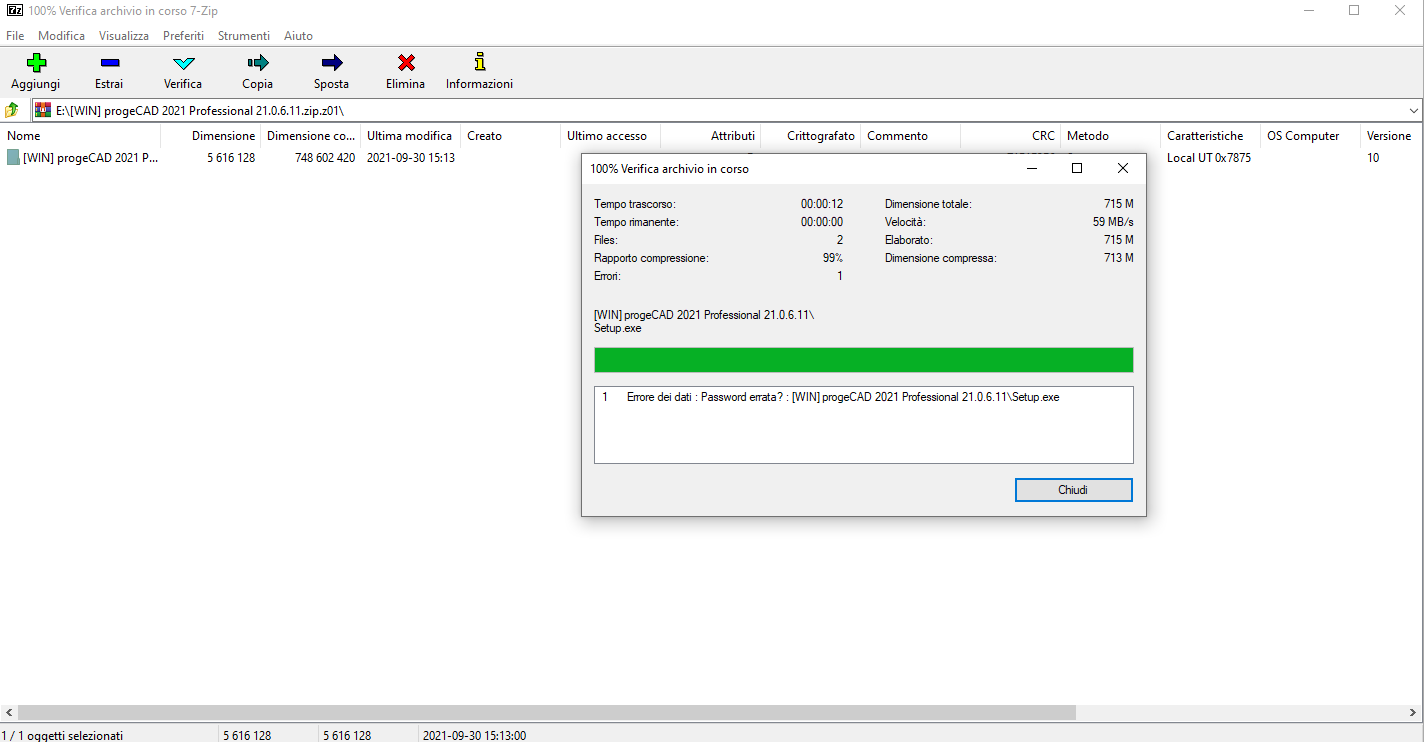The width and height of the screenshot is (1424, 742).
Task: Click the 7-Zip title bar logo
Action: (15, 10)
